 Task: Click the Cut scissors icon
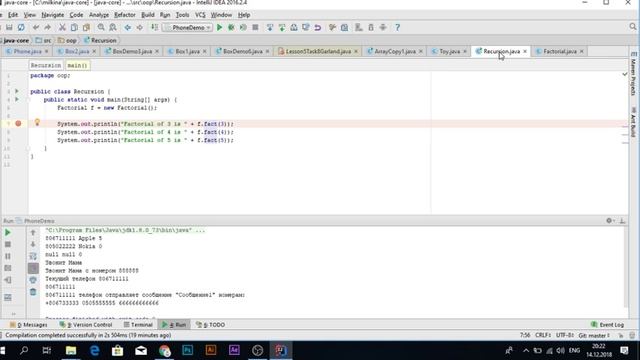(x=62, y=27)
